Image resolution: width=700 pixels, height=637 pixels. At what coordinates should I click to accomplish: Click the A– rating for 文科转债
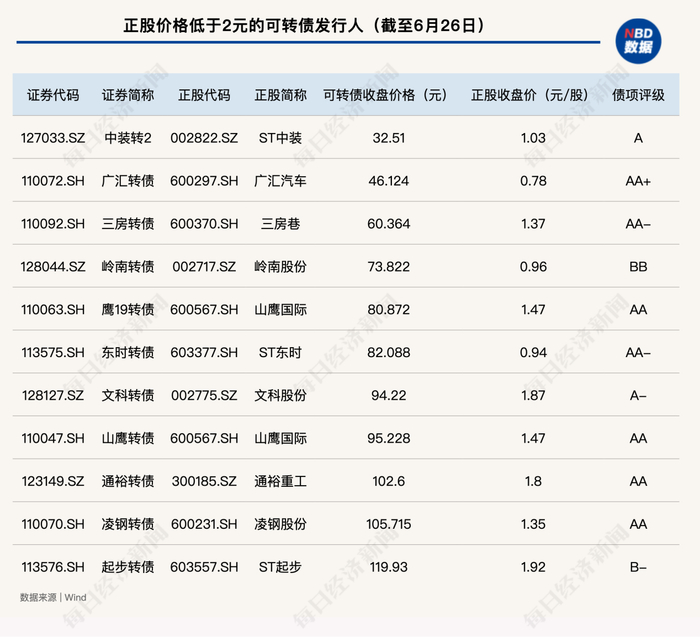638,395
